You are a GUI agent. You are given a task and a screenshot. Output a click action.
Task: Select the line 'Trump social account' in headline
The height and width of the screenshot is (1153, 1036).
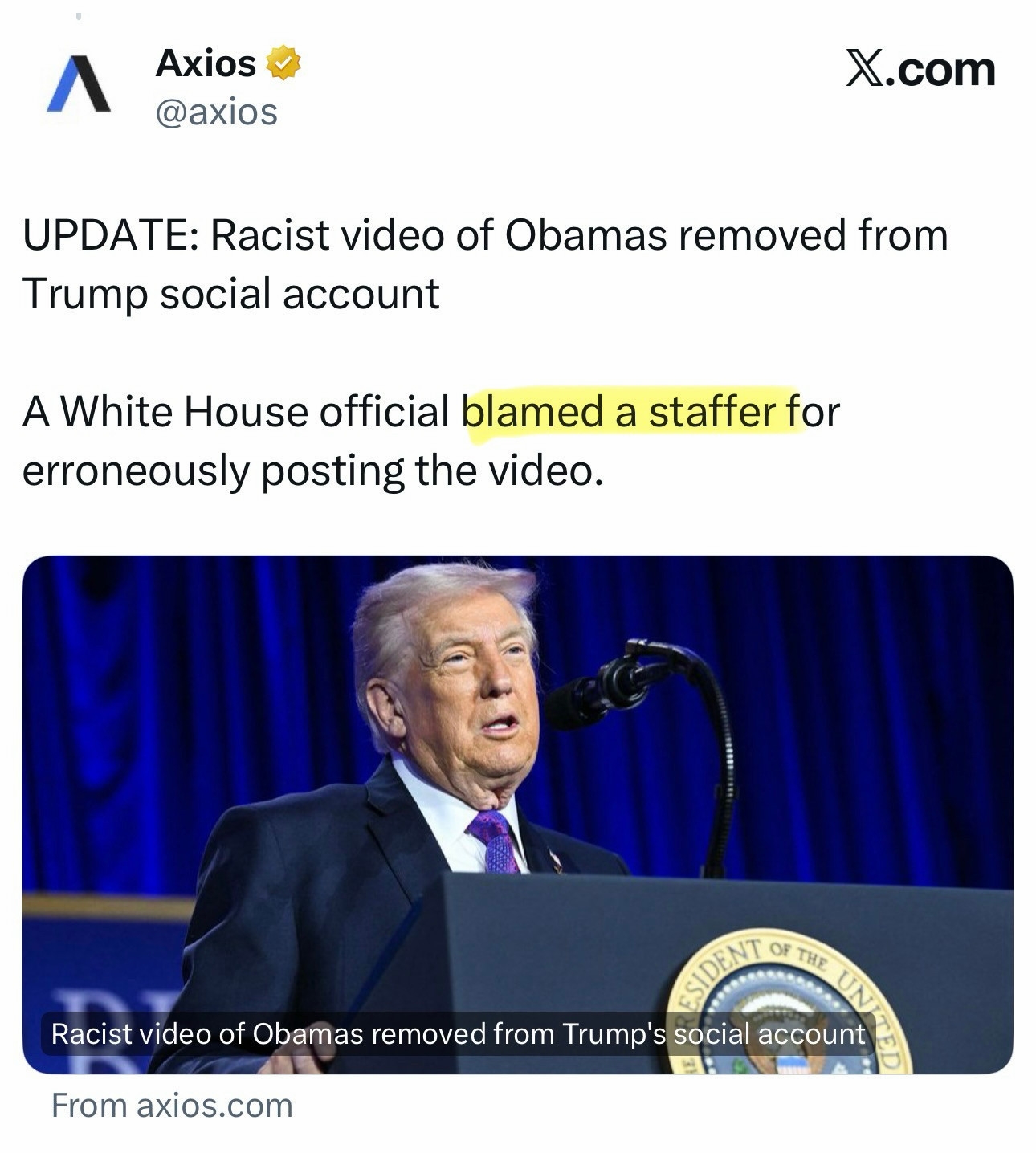click(231, 294)
